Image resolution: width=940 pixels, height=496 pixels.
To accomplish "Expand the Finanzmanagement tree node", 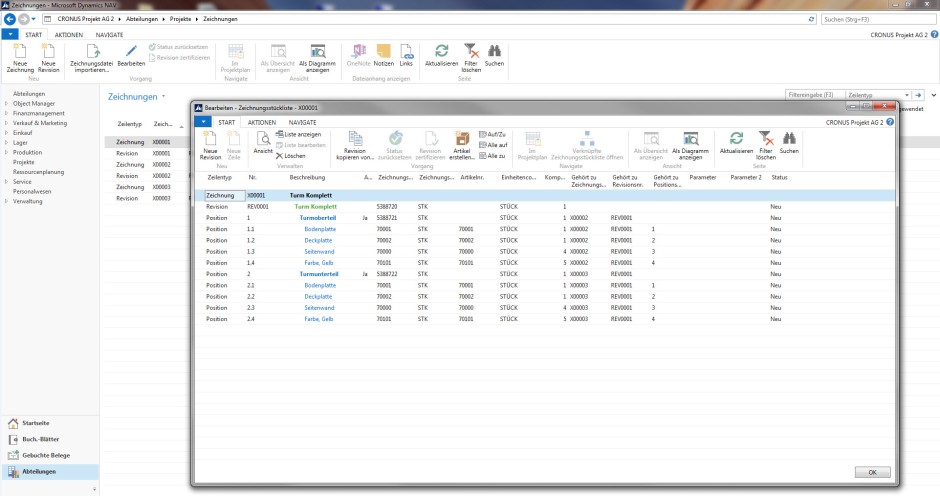I will [7, 112].
